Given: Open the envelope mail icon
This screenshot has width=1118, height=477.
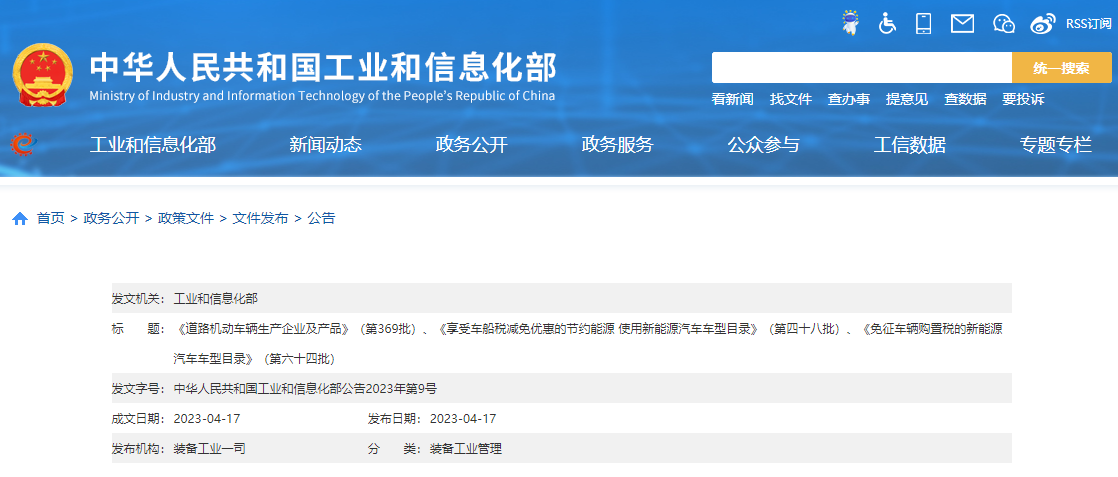Looking at the screenshot, I should pyautogui.click(x=962, y=22).
